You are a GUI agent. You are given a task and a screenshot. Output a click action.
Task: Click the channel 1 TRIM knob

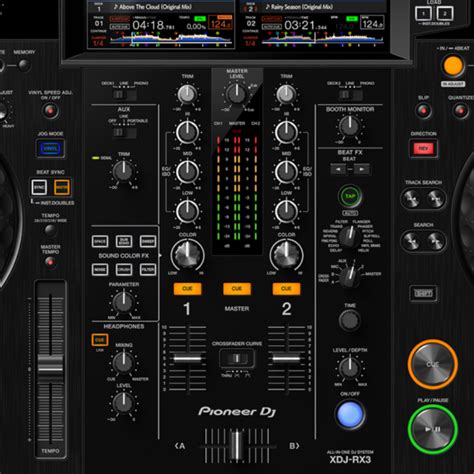[x=187, y=94]
